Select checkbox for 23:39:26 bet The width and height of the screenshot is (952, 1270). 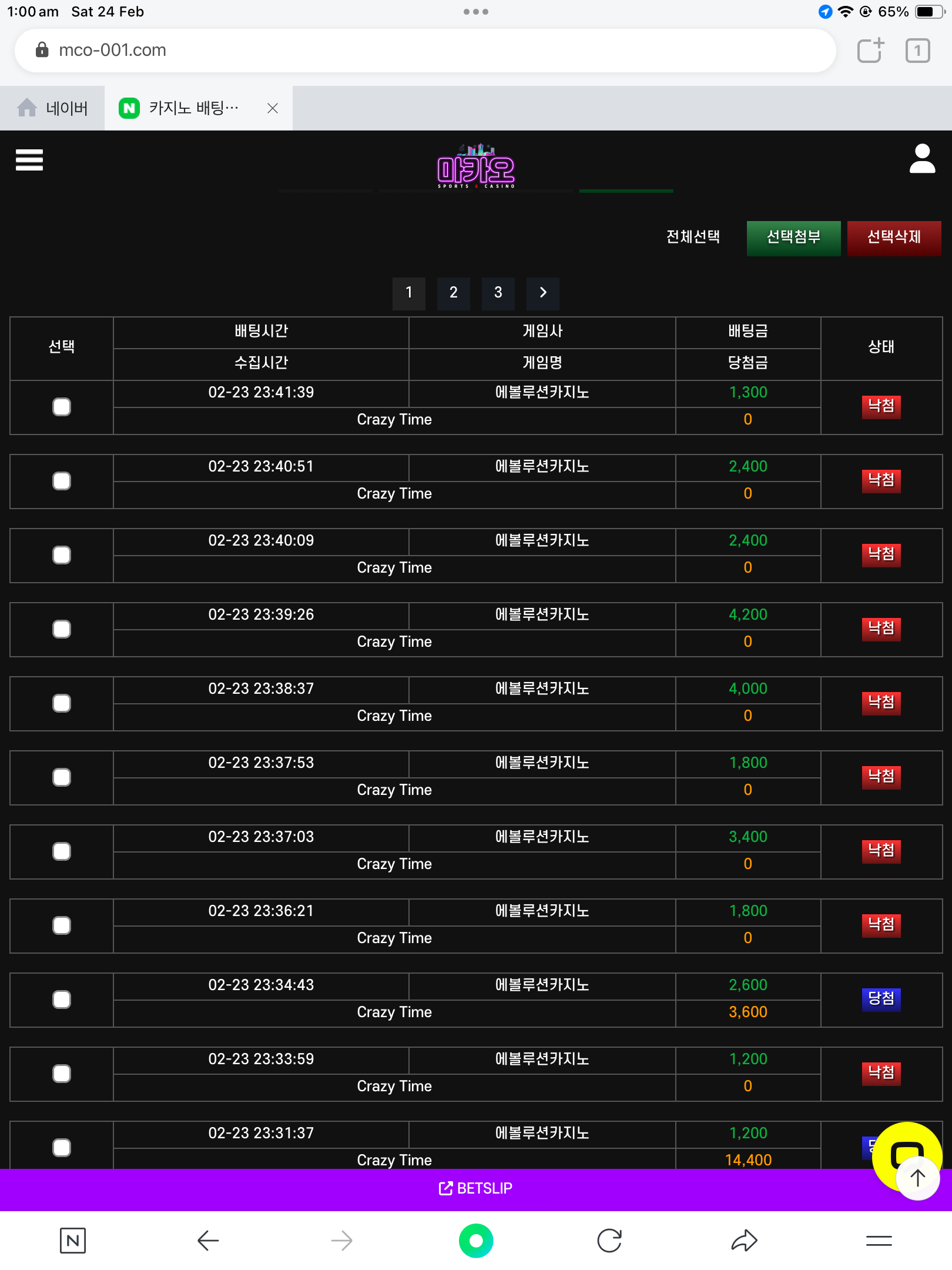62,629
